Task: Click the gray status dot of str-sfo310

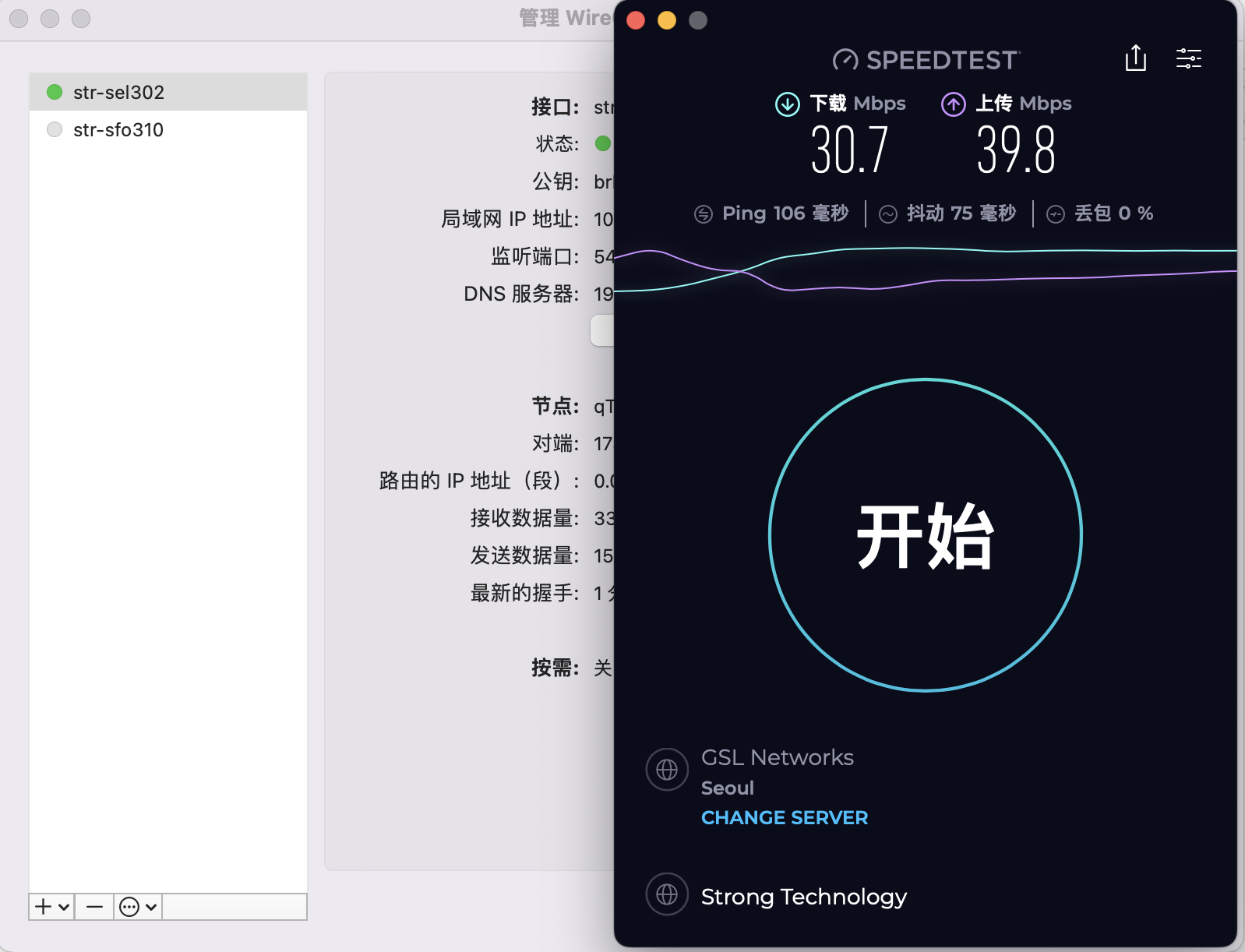Action: click(55, 129)
